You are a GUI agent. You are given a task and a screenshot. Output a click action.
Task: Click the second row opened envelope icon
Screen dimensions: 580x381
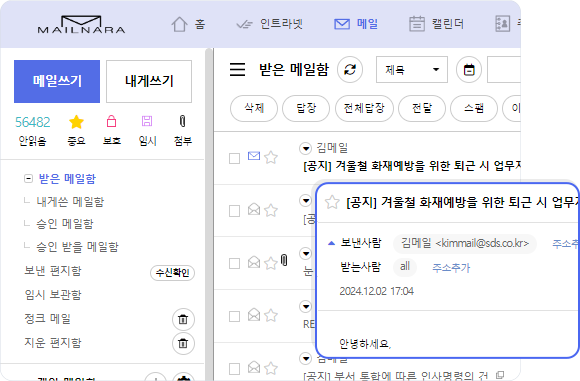(x=254, y=209)
